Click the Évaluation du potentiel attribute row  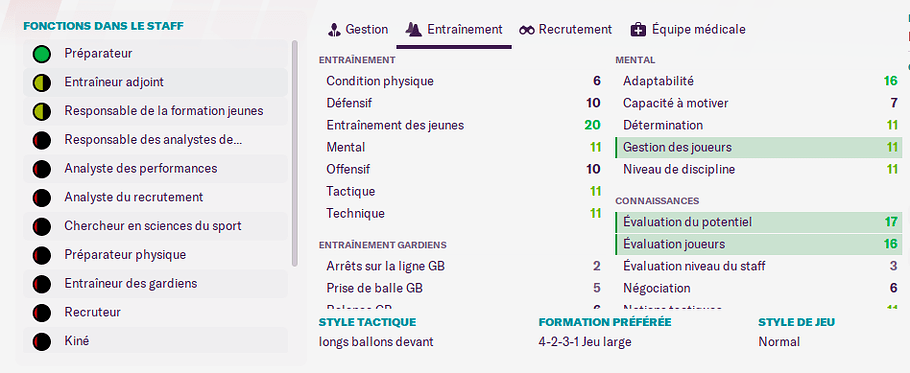coord(759,222)
